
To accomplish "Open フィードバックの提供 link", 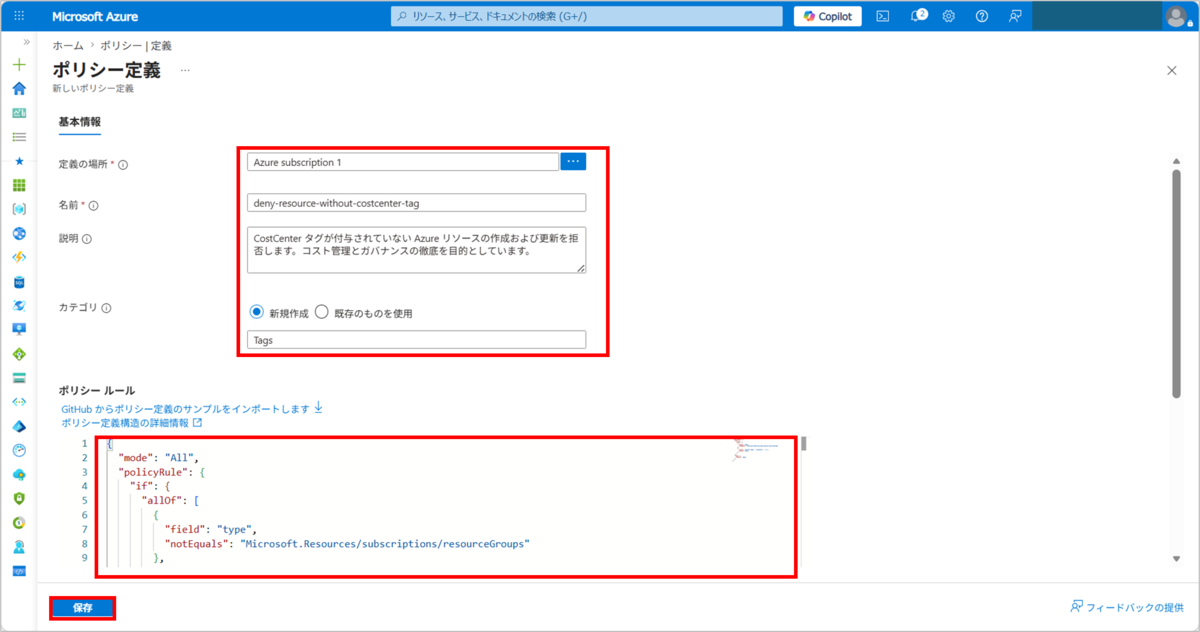I will [1126, 607].
